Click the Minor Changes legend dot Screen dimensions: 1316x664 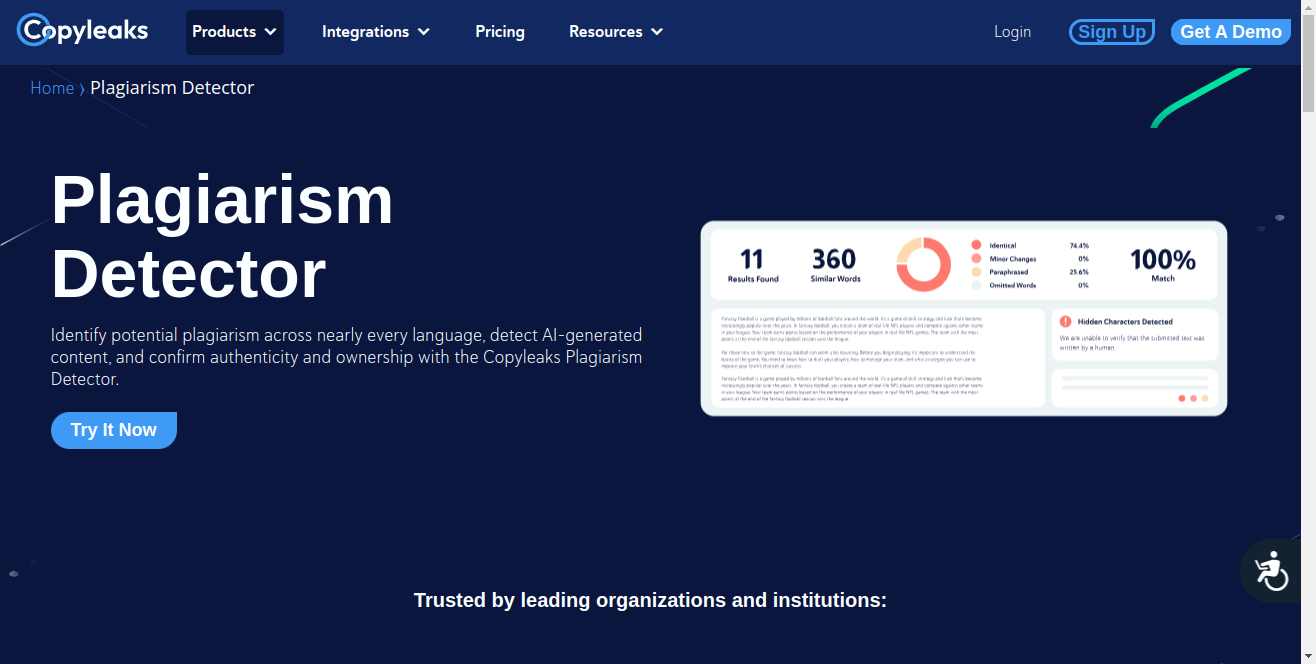tap(976, 259)
